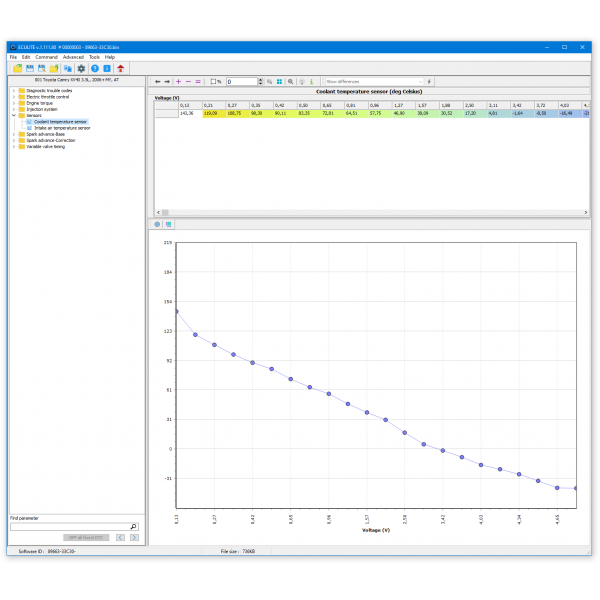Screen dimensions: 600x600
Task: Select the 119,09 yellow table cell
Action: point(210,114)
